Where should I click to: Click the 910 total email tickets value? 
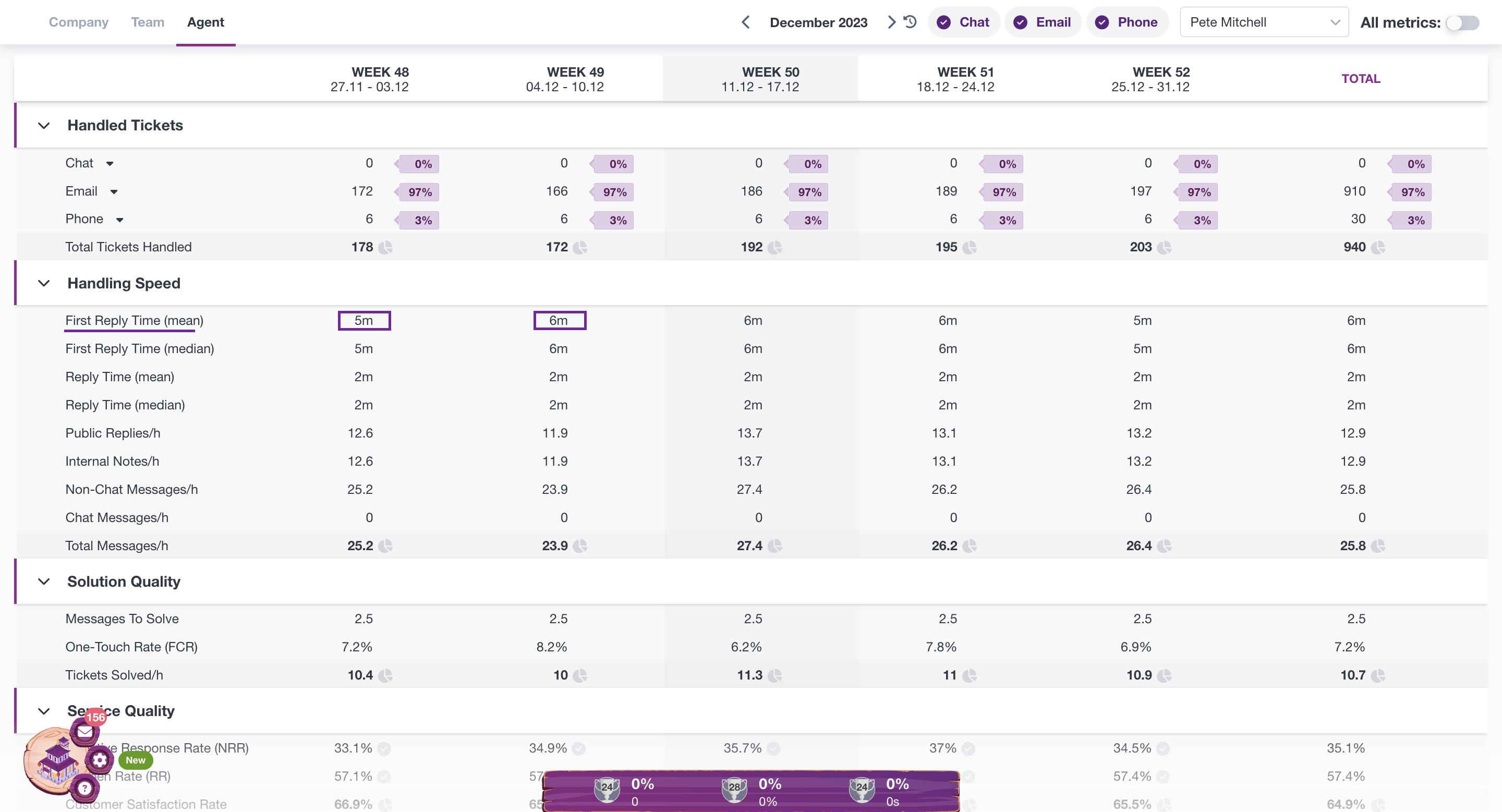click(x=1354, y=192)
